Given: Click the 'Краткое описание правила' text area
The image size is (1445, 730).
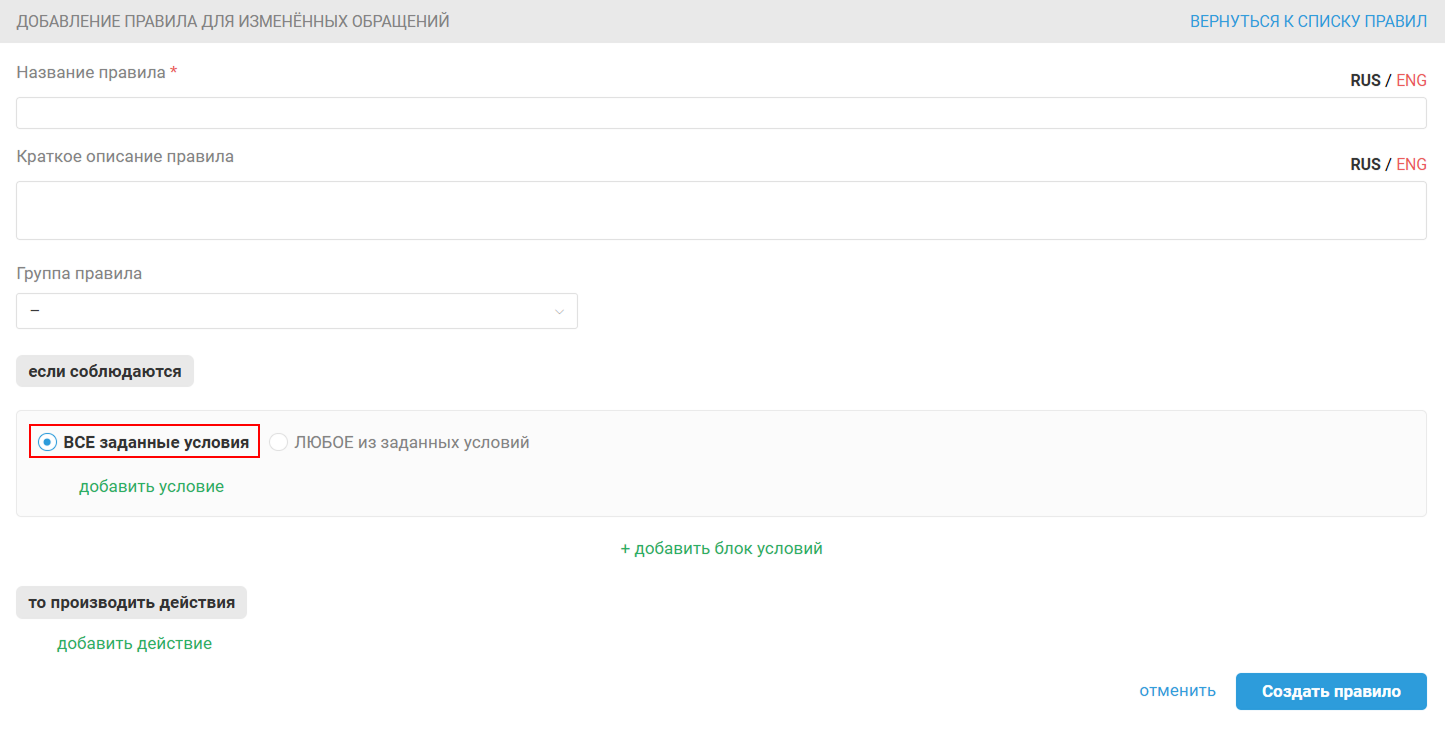Looking at the screenshot, I should click(720, 210).
